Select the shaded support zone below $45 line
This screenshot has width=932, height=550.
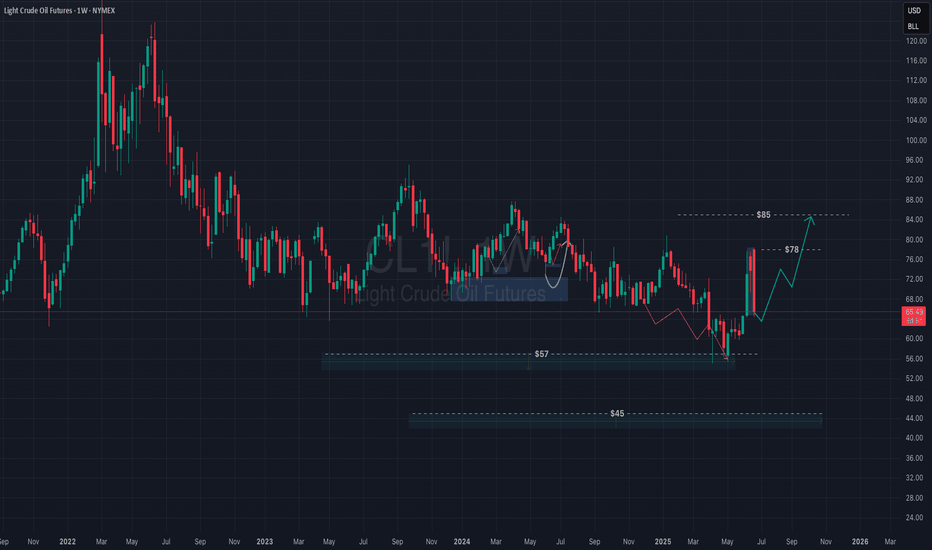click(616, 421)
